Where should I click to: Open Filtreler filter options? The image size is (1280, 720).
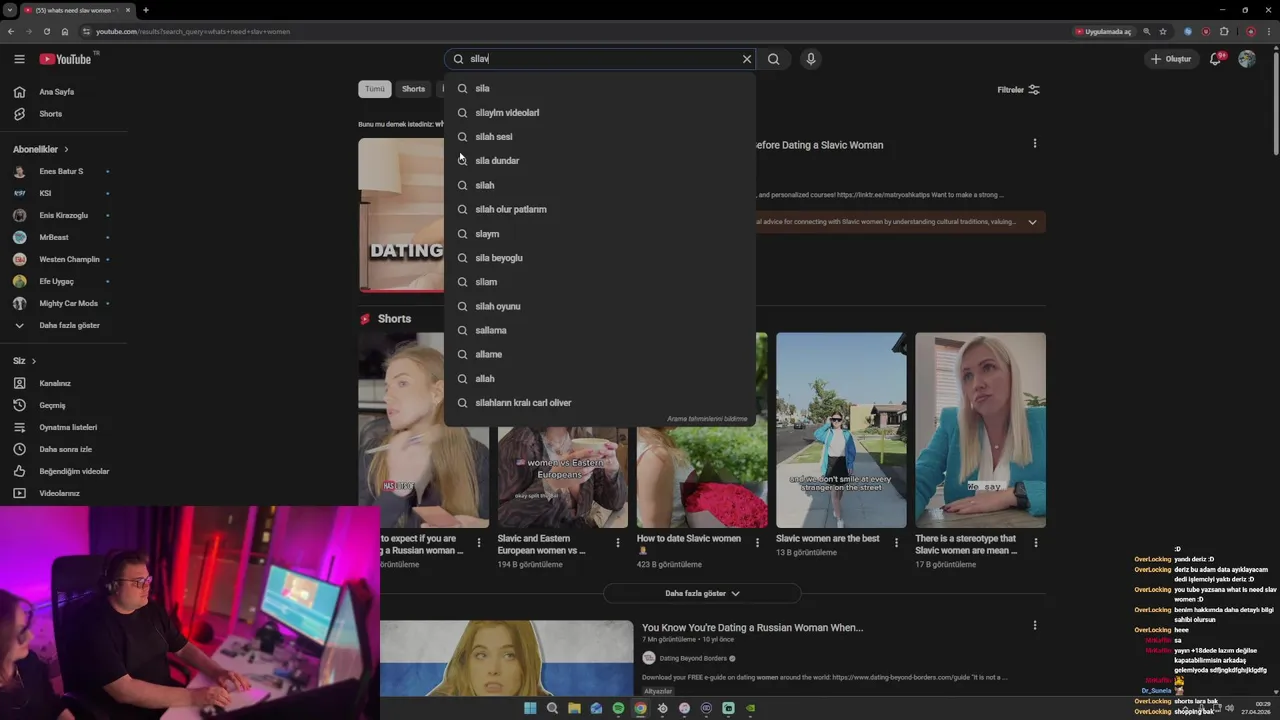[x=1018, y=90]
